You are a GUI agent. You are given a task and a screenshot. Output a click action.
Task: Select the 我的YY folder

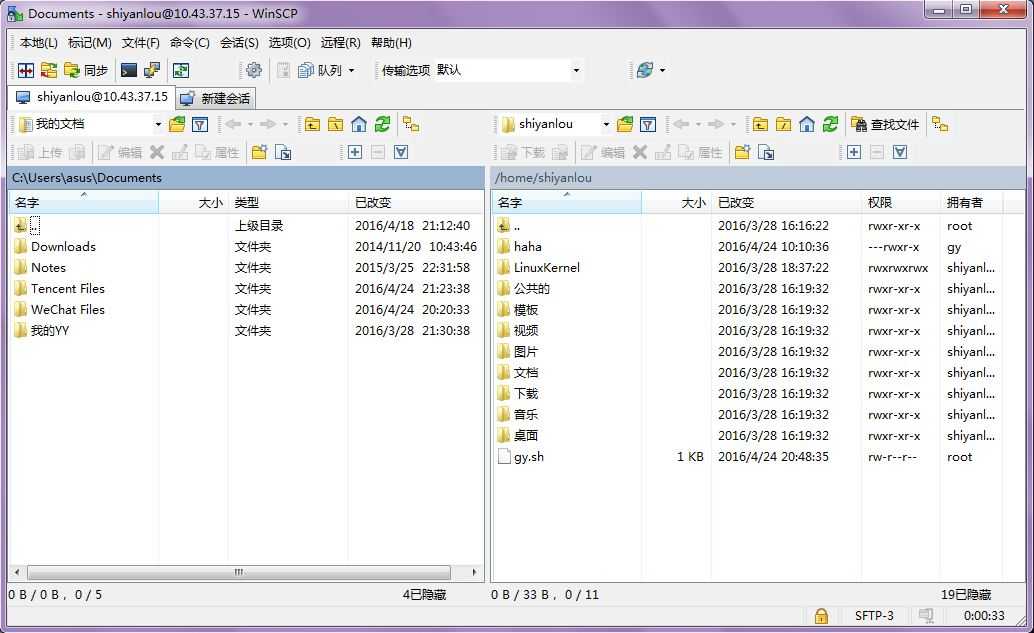pos(49,331)
